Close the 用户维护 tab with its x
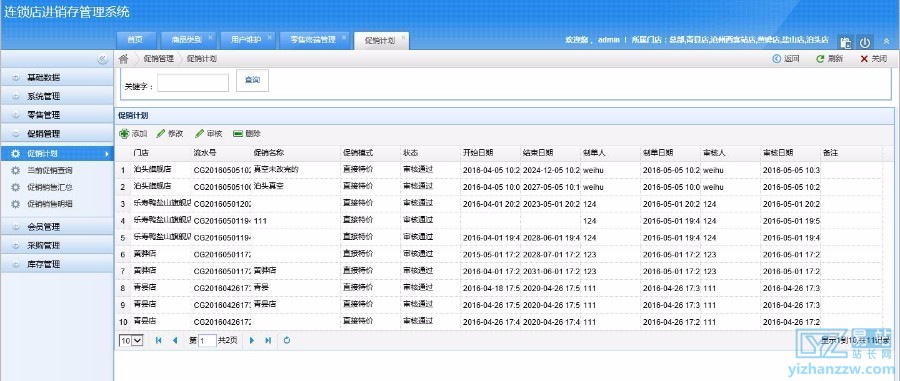The width and height of the screenshot is (900, 381). pyautogui.click(x=270, y=37)
